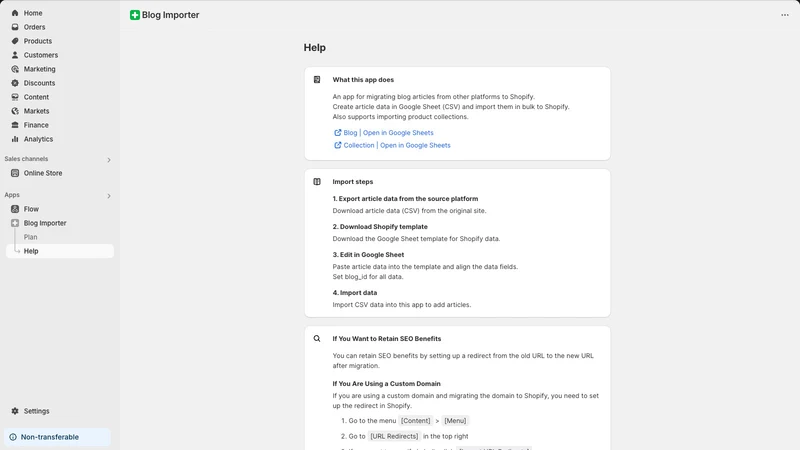
Task: Click the [URL Redirects] badge
Action: point(394,436)
